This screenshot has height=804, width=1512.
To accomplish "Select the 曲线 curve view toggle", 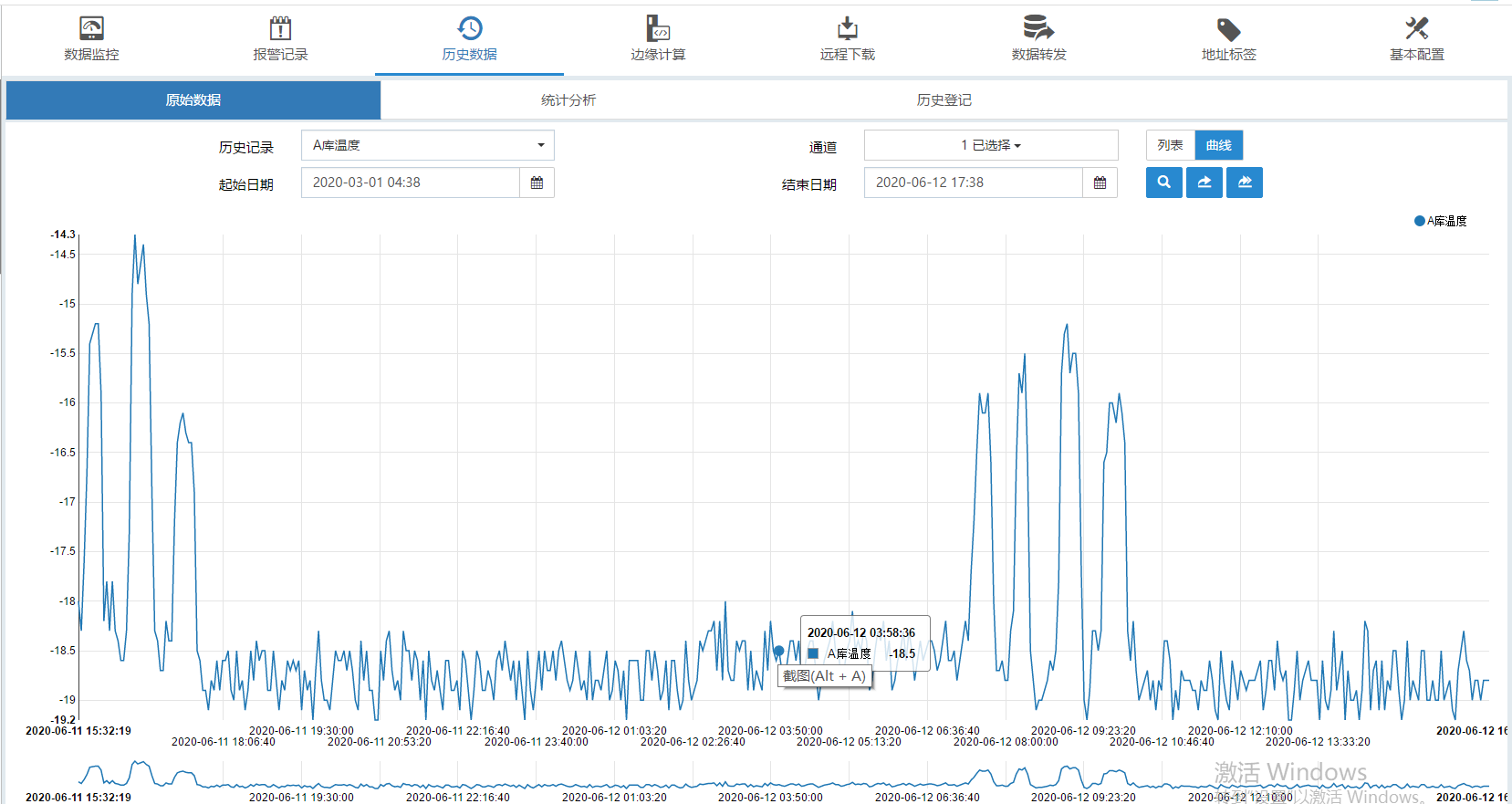I will tap(1218, 145).
